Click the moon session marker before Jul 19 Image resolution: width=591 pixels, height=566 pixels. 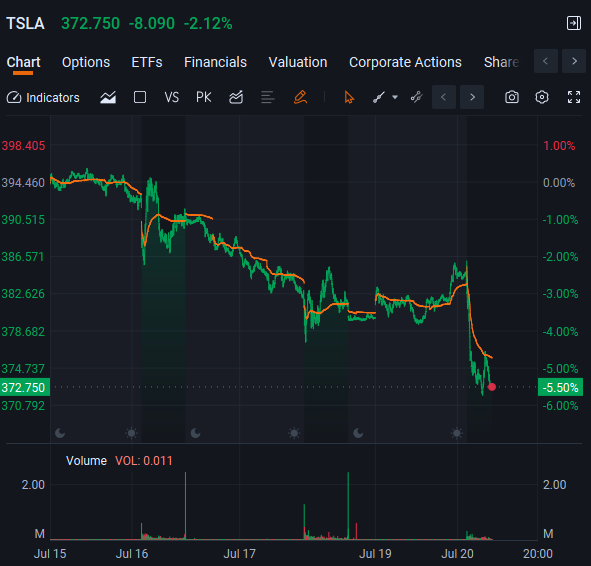click(x=358, y=433)
